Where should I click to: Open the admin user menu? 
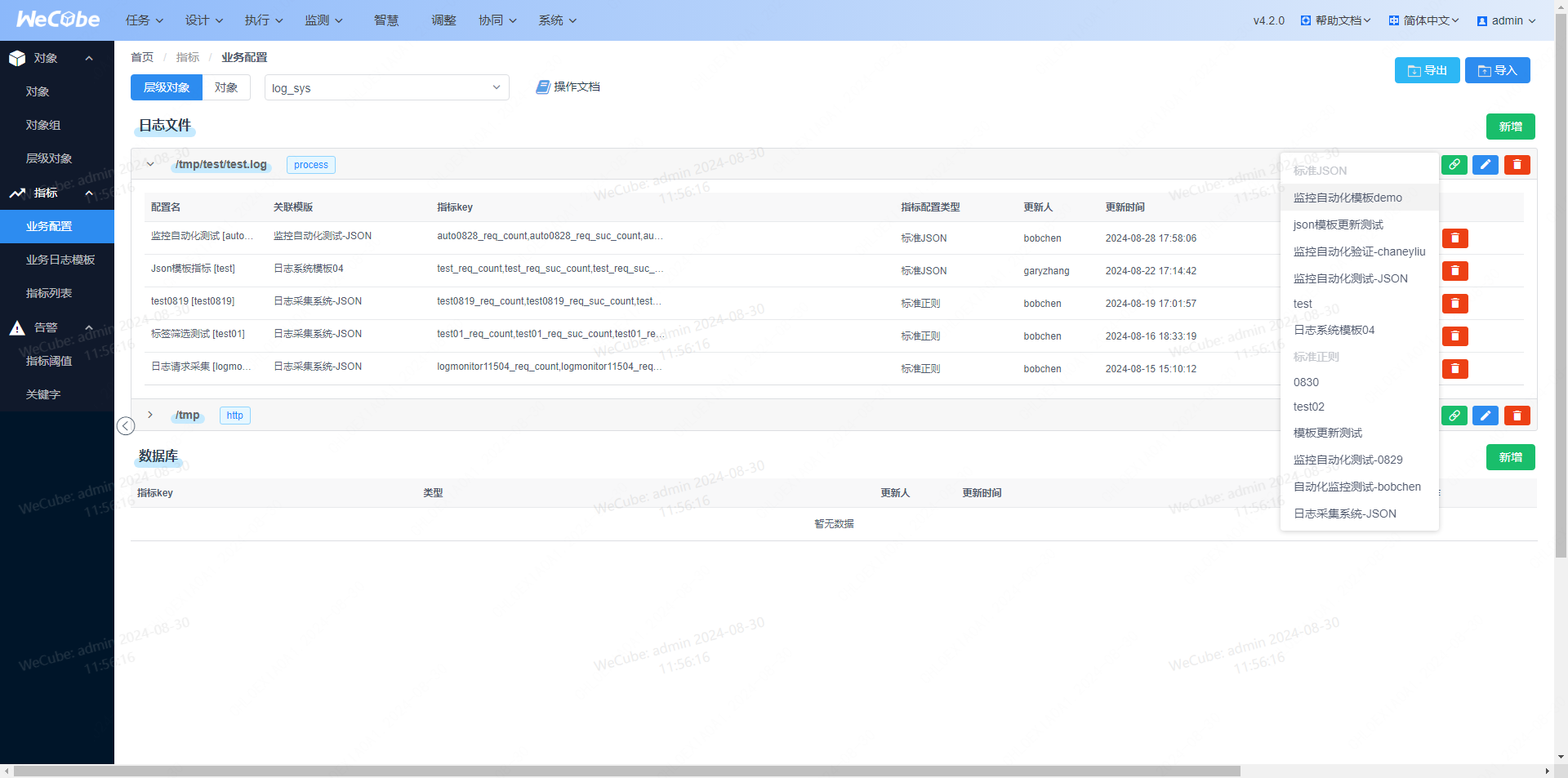[1507, 20]
